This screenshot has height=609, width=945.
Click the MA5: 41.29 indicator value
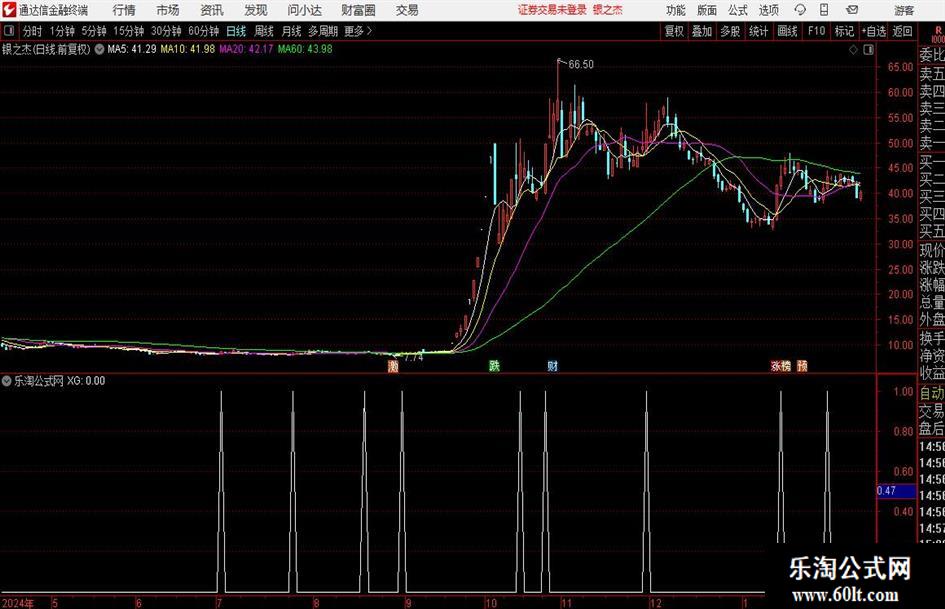point(131,49)
